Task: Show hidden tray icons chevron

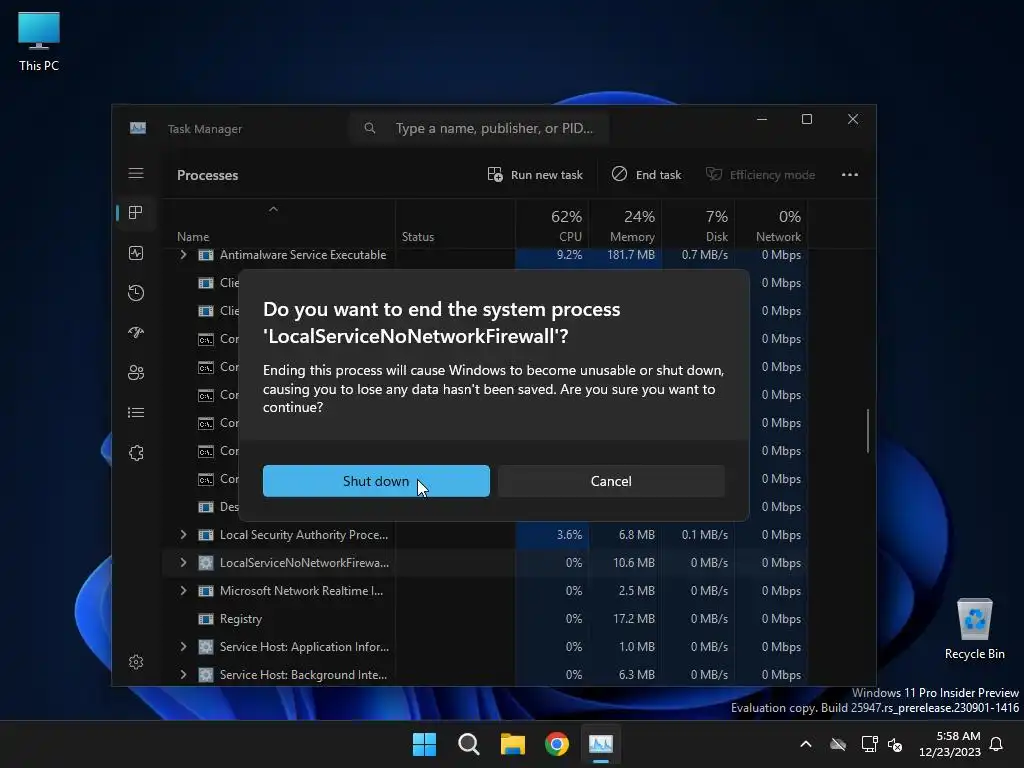Action: click(806, 744)
